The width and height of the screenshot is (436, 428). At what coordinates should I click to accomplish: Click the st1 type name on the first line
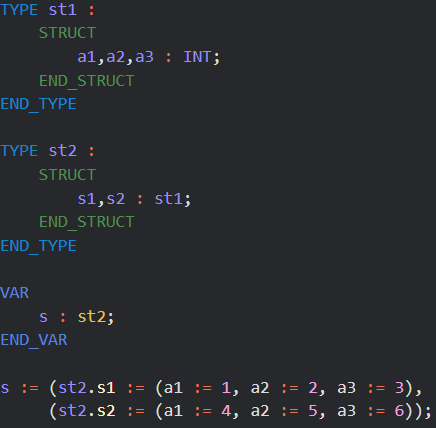coord(63,10)
